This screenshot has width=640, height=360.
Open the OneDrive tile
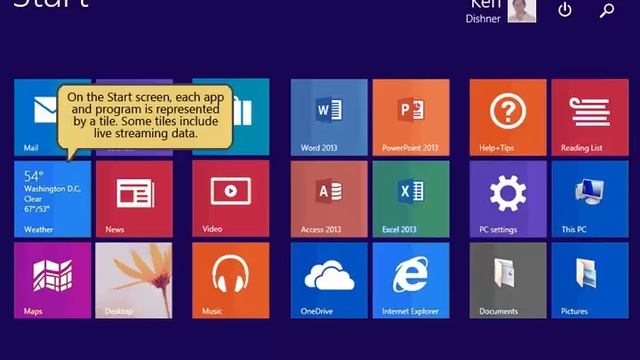[x=329, y=280]
